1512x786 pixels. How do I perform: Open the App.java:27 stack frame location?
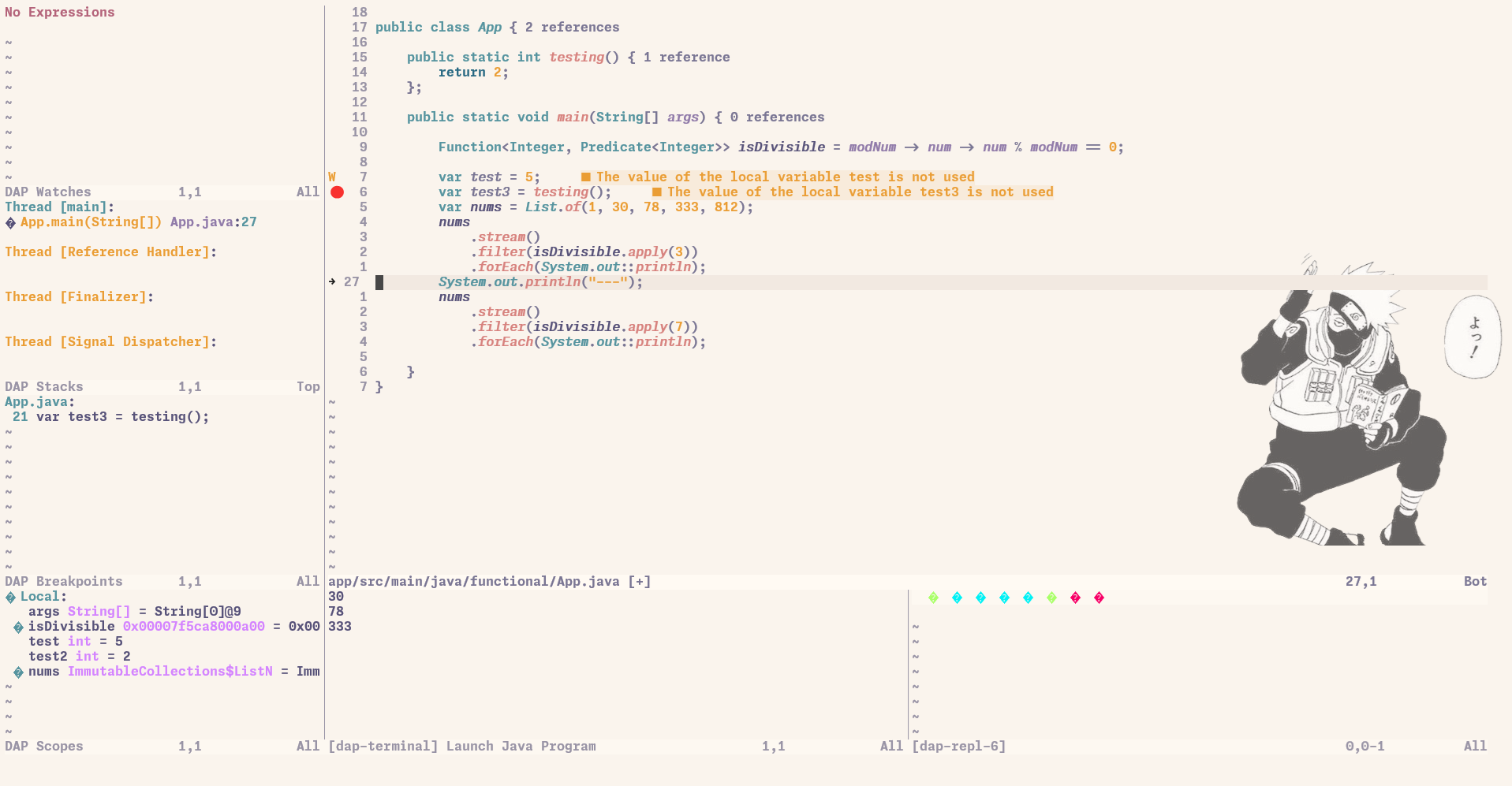[214, 222]
